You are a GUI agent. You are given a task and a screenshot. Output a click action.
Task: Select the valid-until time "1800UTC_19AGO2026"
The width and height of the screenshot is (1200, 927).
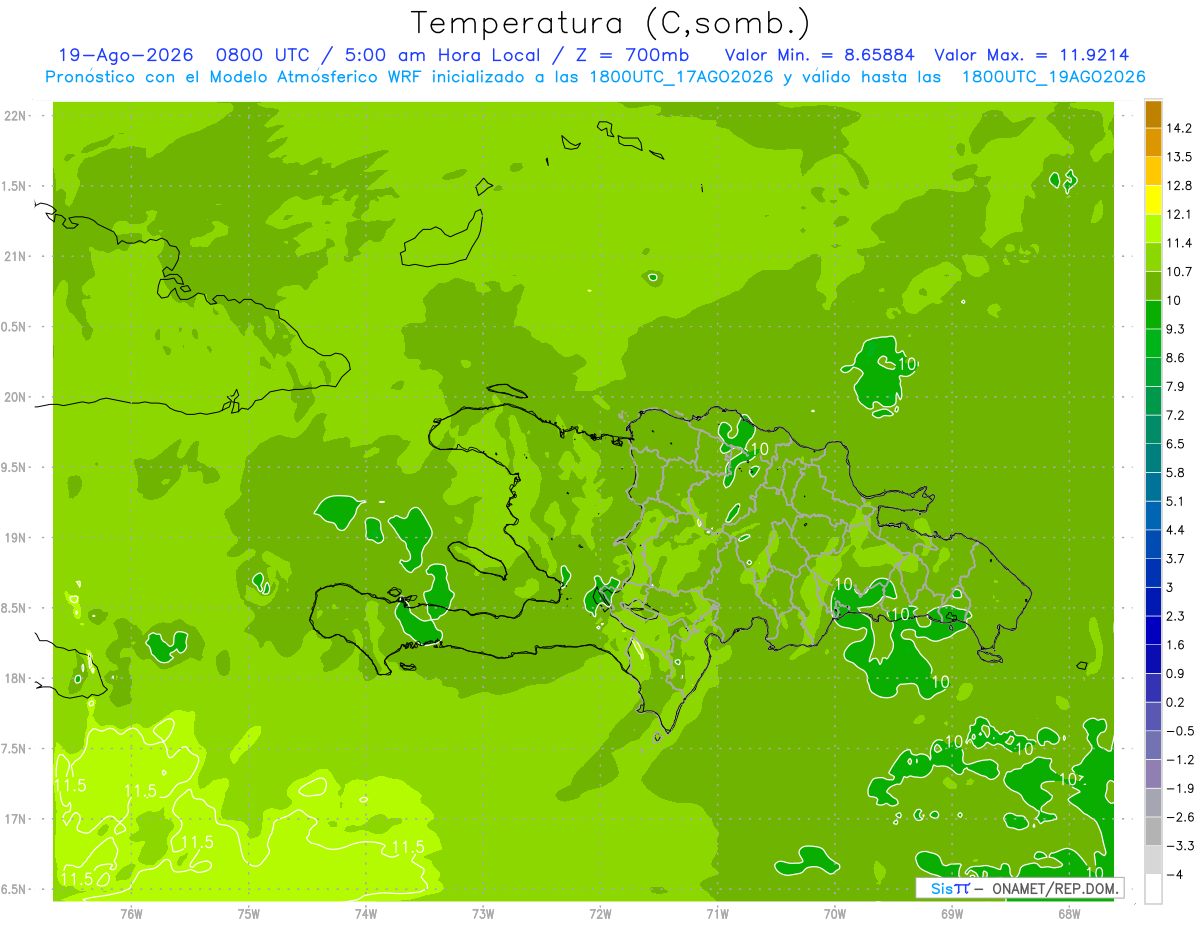click(1053, 77)
